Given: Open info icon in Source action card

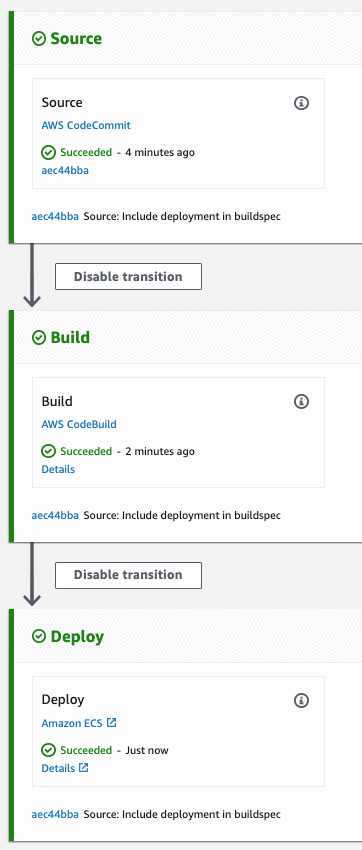Looking at the screenshot, I should tap(301, 102).
